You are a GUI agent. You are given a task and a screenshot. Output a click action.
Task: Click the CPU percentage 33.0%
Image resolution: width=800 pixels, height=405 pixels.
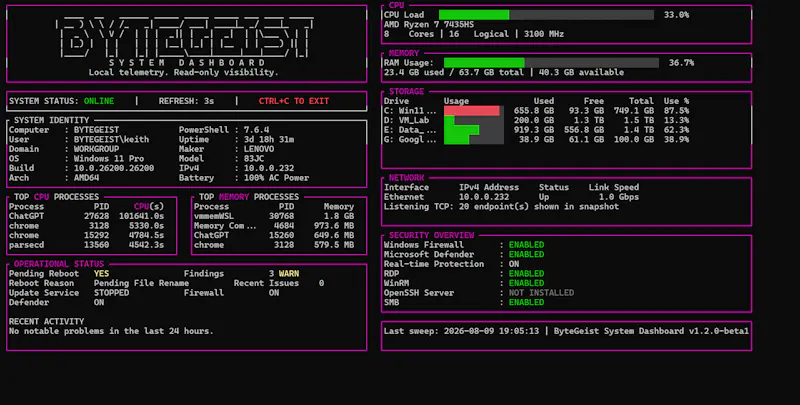(x=677, y=15)
